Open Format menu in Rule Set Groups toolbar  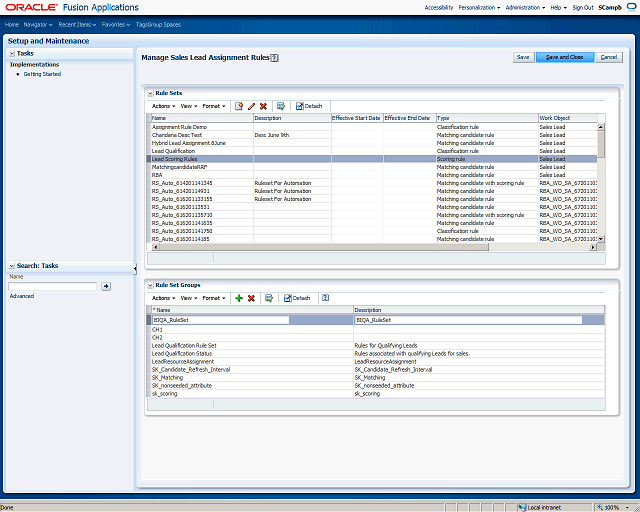(214, 298)
